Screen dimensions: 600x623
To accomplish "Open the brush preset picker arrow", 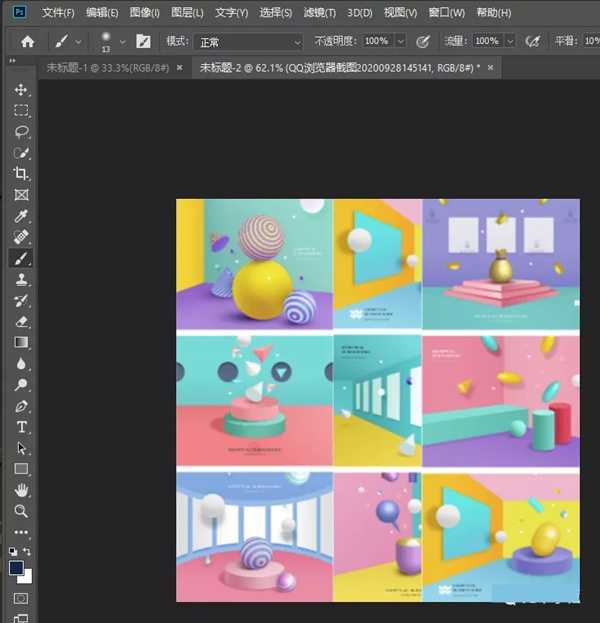I will [x=122, y=42].
